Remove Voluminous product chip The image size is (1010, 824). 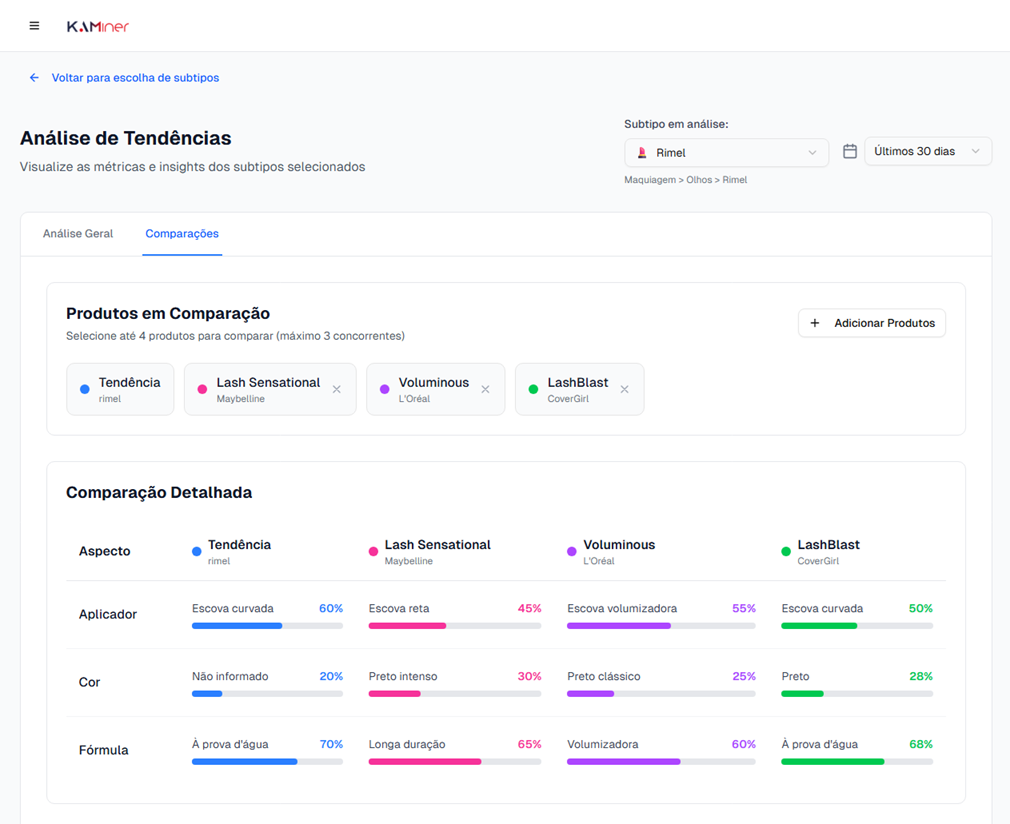click(485, 389)
